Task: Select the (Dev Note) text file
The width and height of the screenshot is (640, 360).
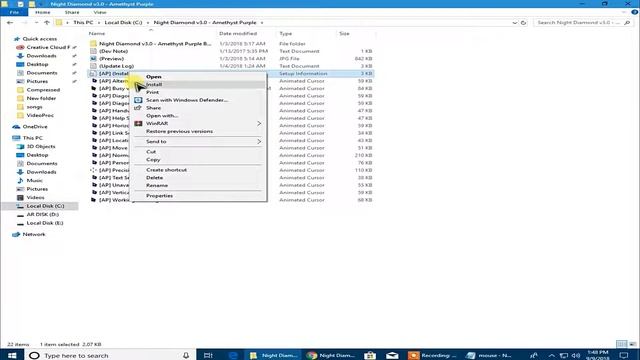Action: click(x=113, y=51)
